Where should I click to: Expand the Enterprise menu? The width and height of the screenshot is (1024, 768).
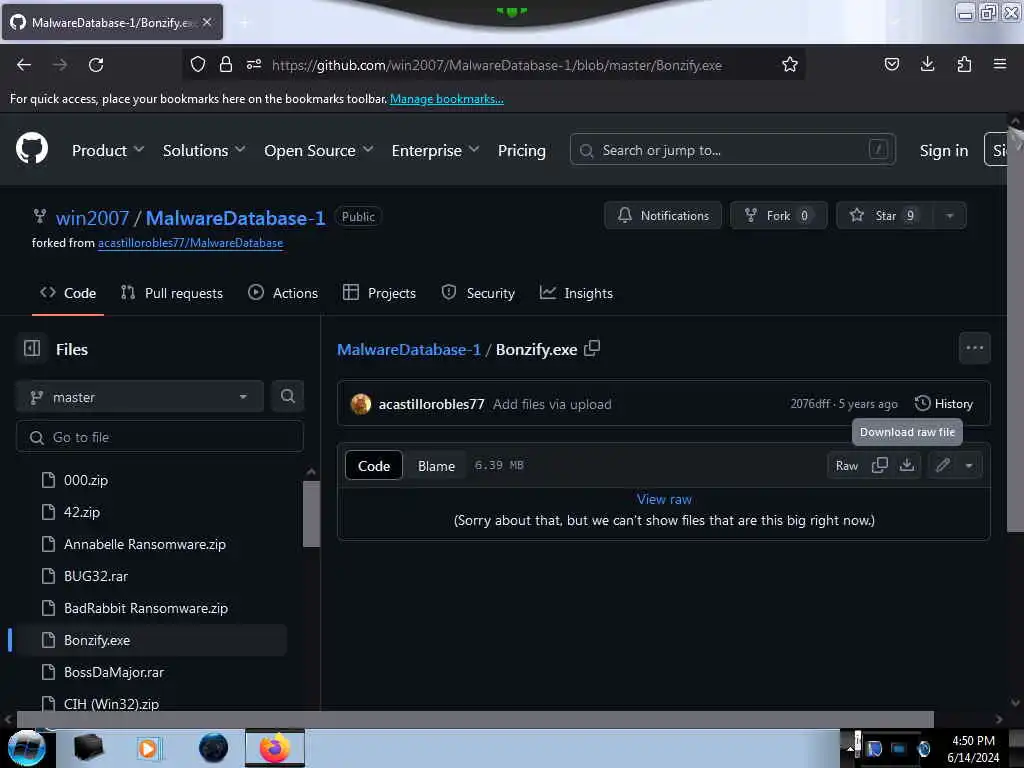pos(436,150)
